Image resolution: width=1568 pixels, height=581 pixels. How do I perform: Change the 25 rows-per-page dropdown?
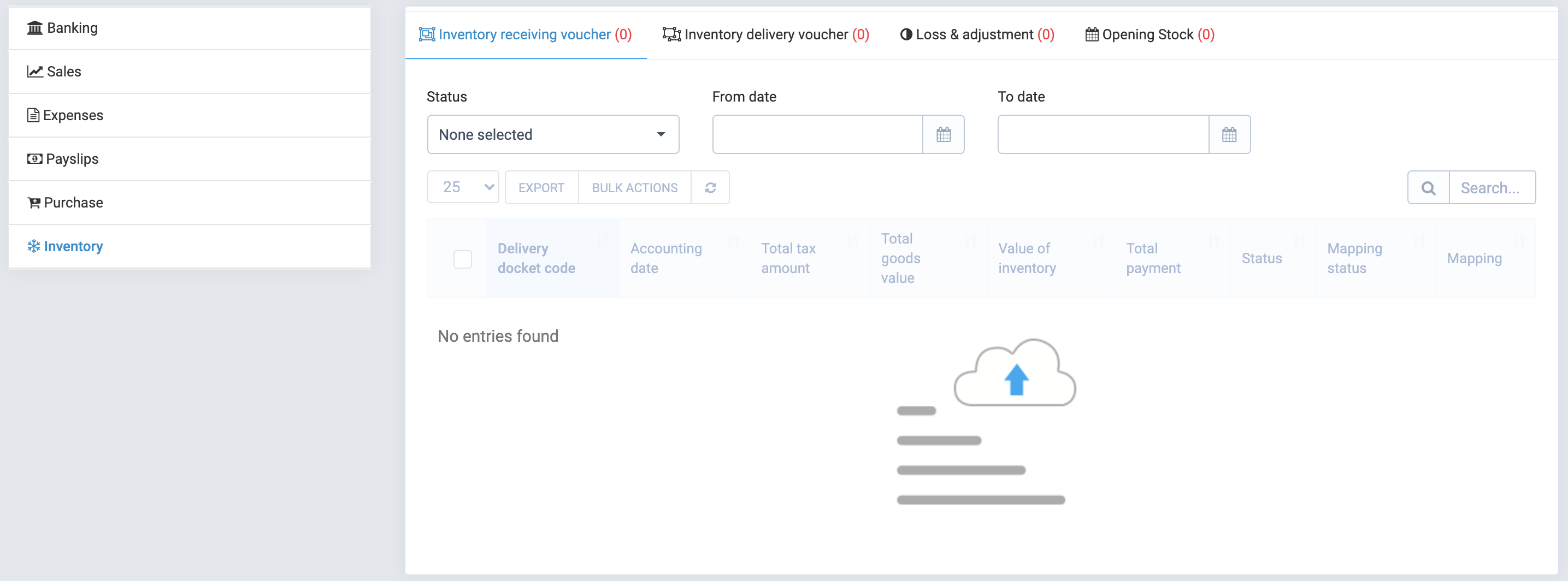click(x=463, y=187)
